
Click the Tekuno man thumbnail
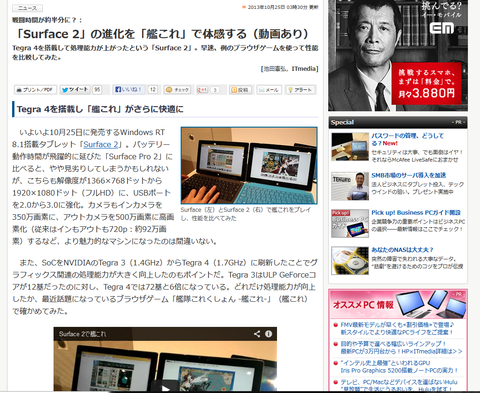(350, 186)
